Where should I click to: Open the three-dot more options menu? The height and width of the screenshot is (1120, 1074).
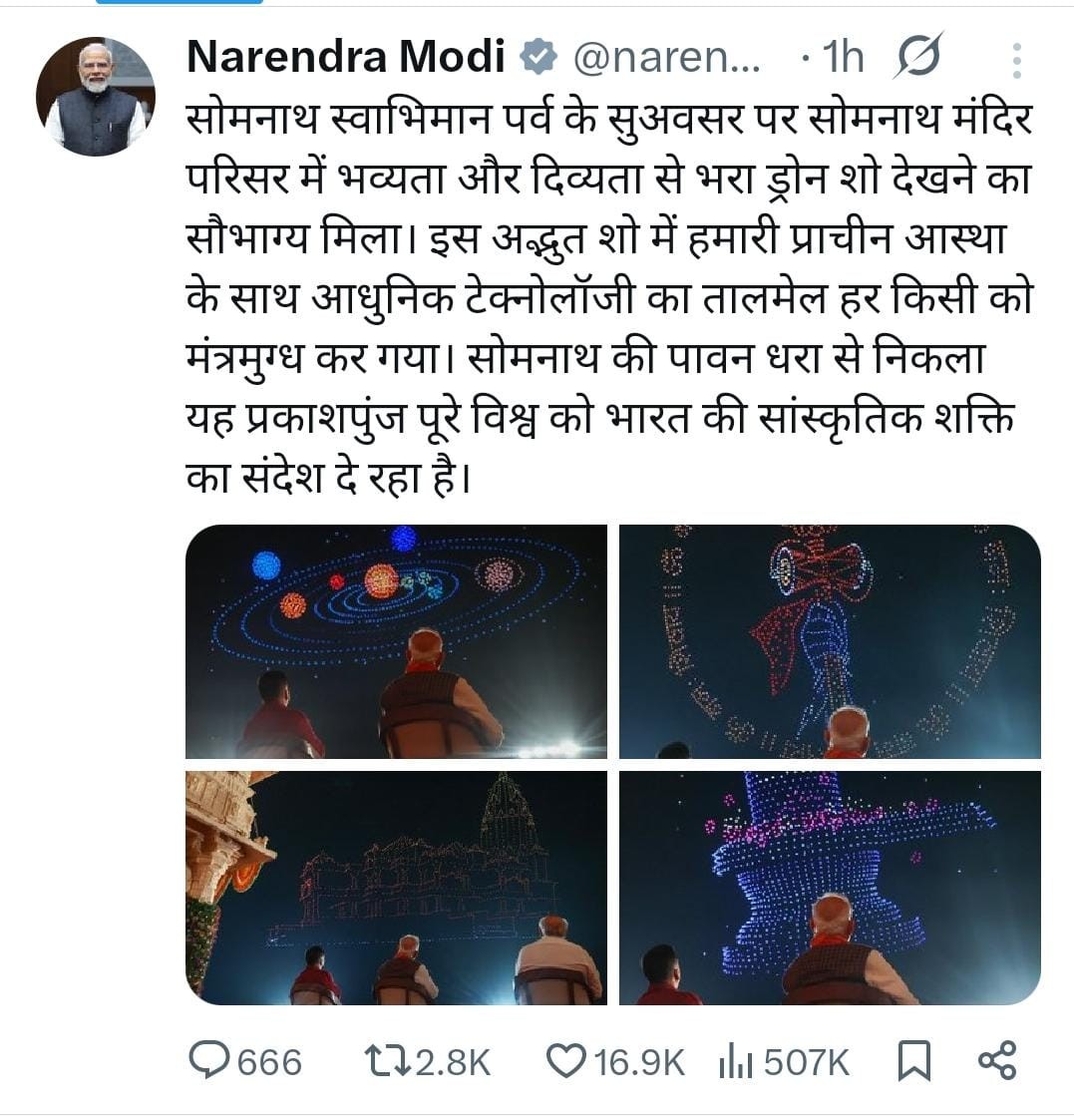click(1016, 61)
